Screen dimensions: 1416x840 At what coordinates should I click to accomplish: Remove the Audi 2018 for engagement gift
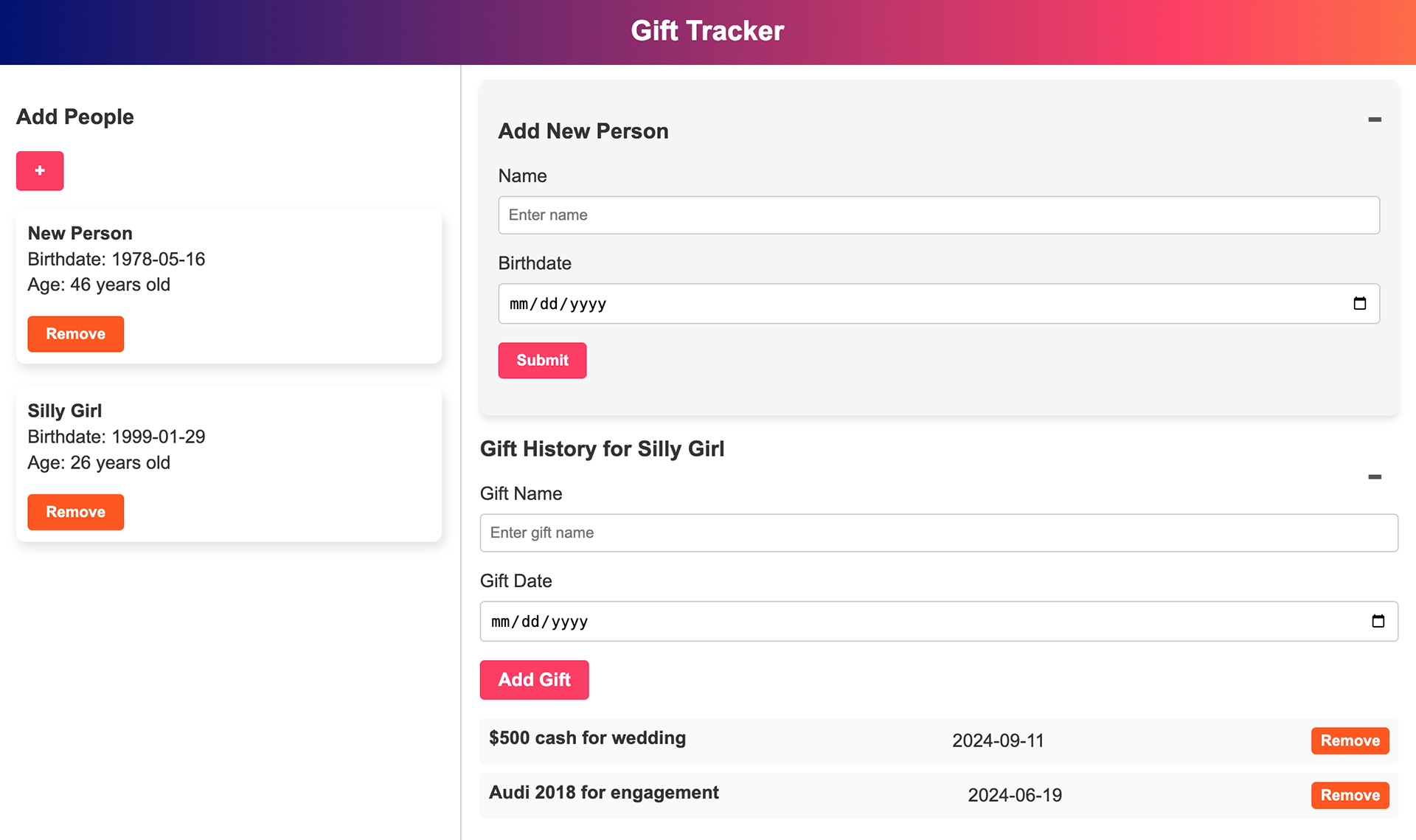click(x=1350, y=796)
